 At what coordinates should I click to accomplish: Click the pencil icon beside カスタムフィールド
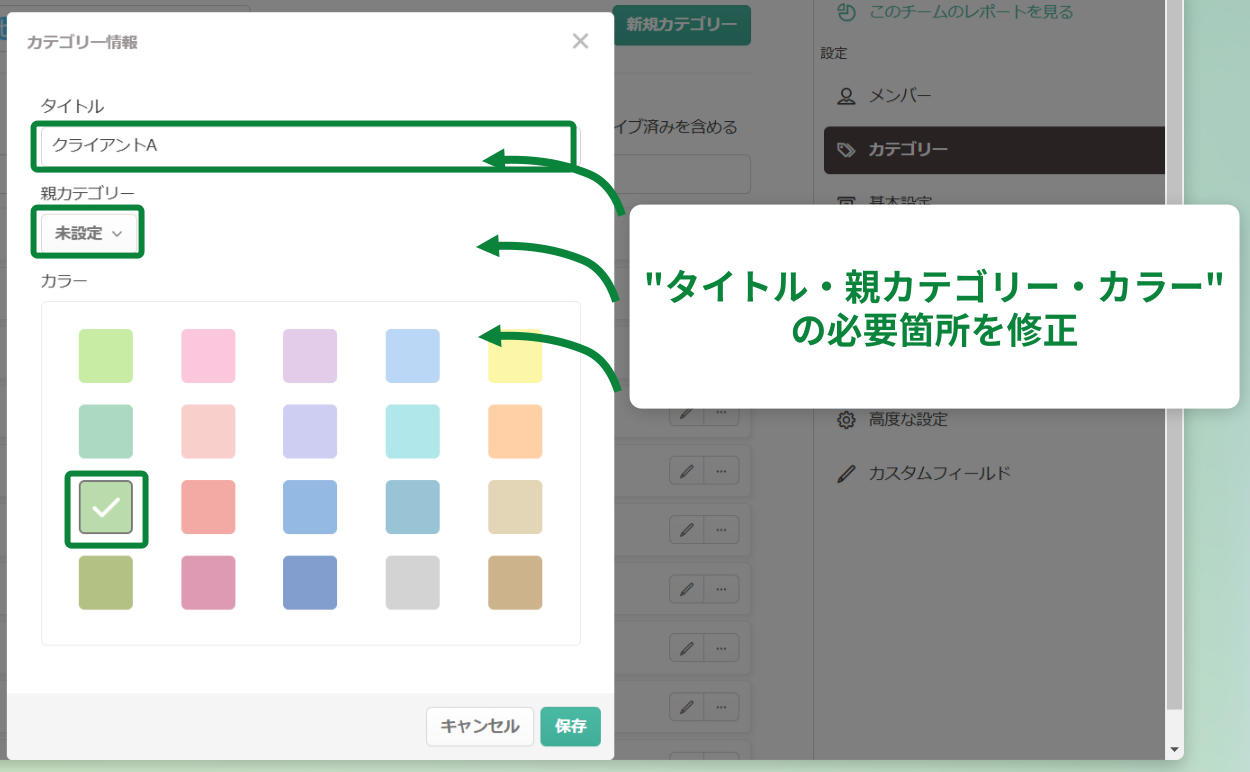pyautogui.click(x=846, y=473)
